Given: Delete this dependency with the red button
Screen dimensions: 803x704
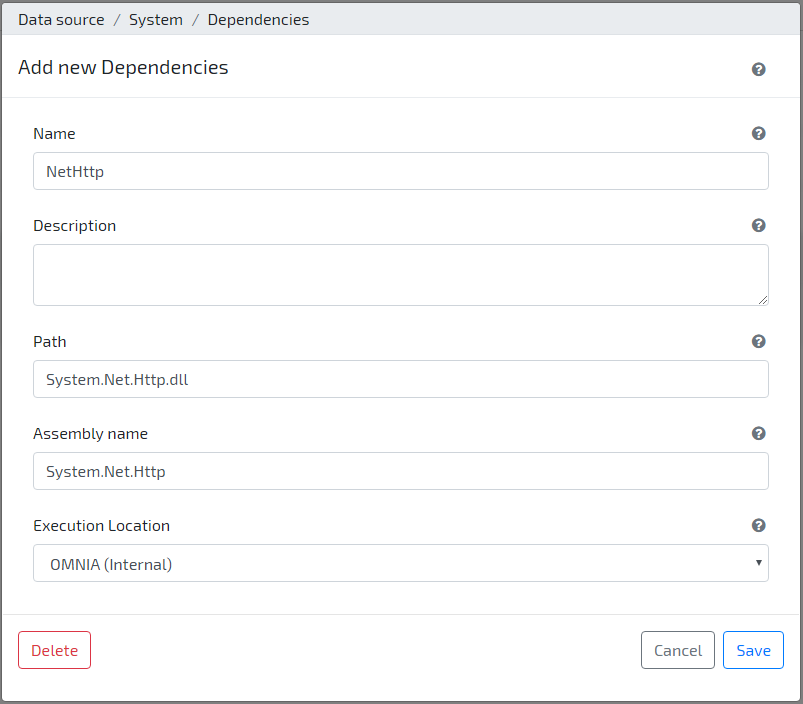Looking at the screenshot, I should point(54,650).
